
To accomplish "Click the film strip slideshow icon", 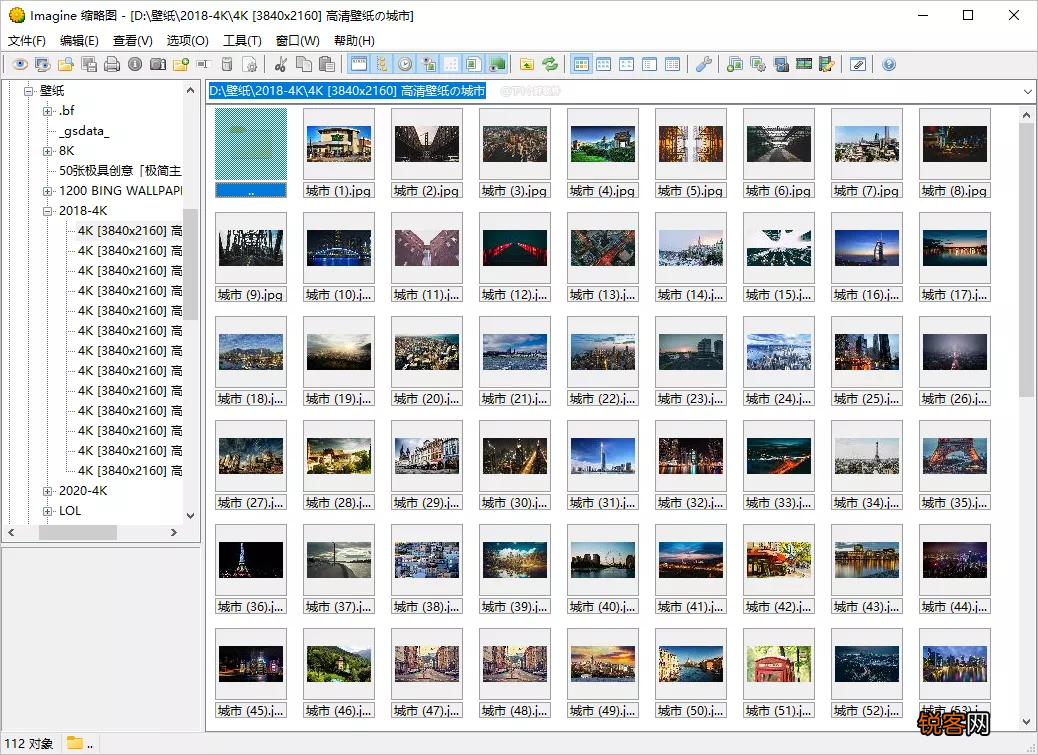I will [804, 64].
